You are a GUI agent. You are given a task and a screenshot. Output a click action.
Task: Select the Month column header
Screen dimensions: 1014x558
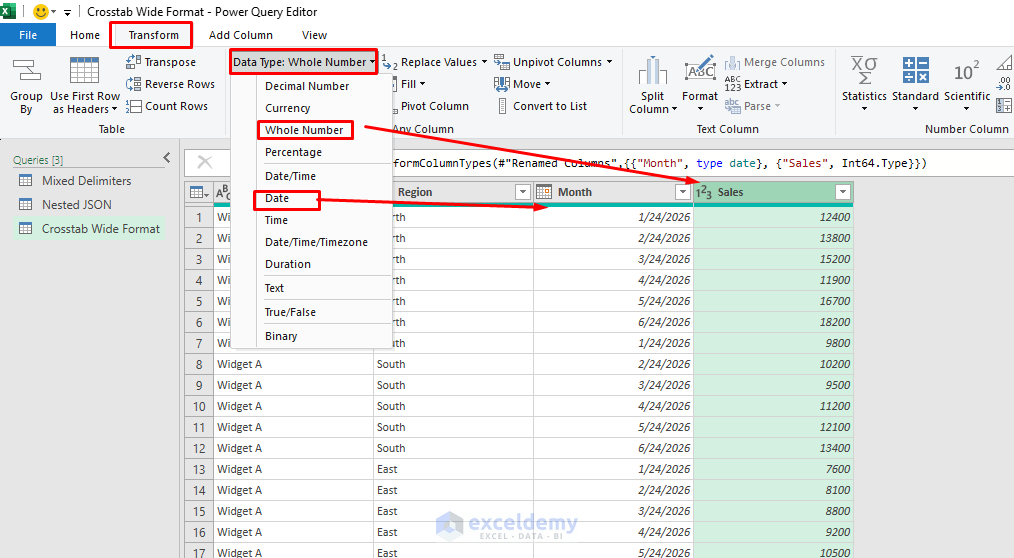613,192
